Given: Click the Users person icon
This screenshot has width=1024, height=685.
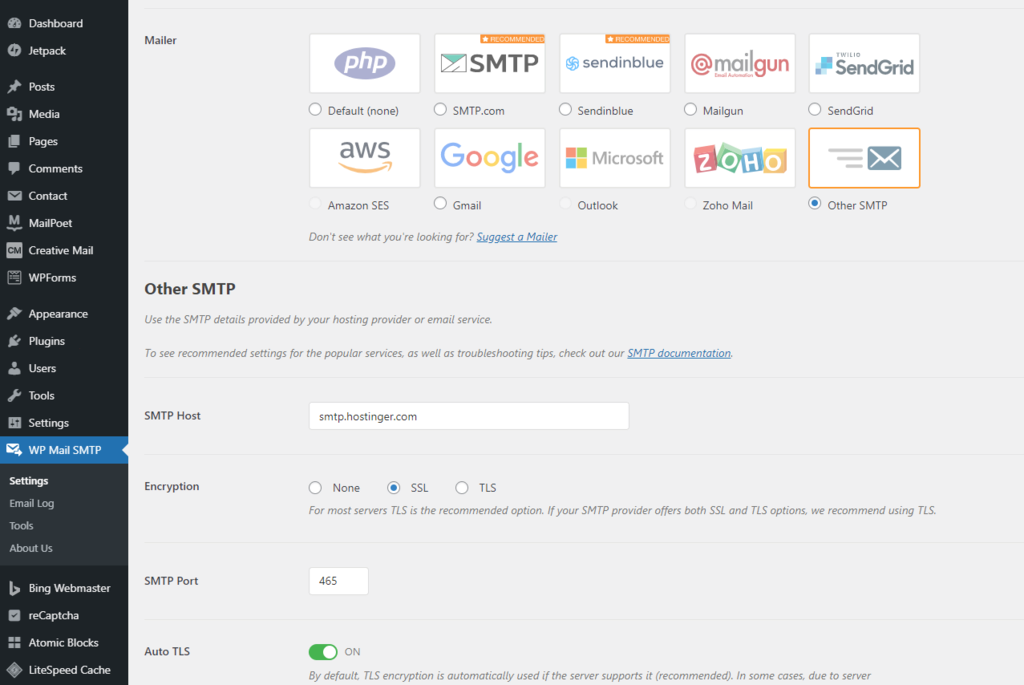Looking at the screenshot, I should [x=14, y=368].
